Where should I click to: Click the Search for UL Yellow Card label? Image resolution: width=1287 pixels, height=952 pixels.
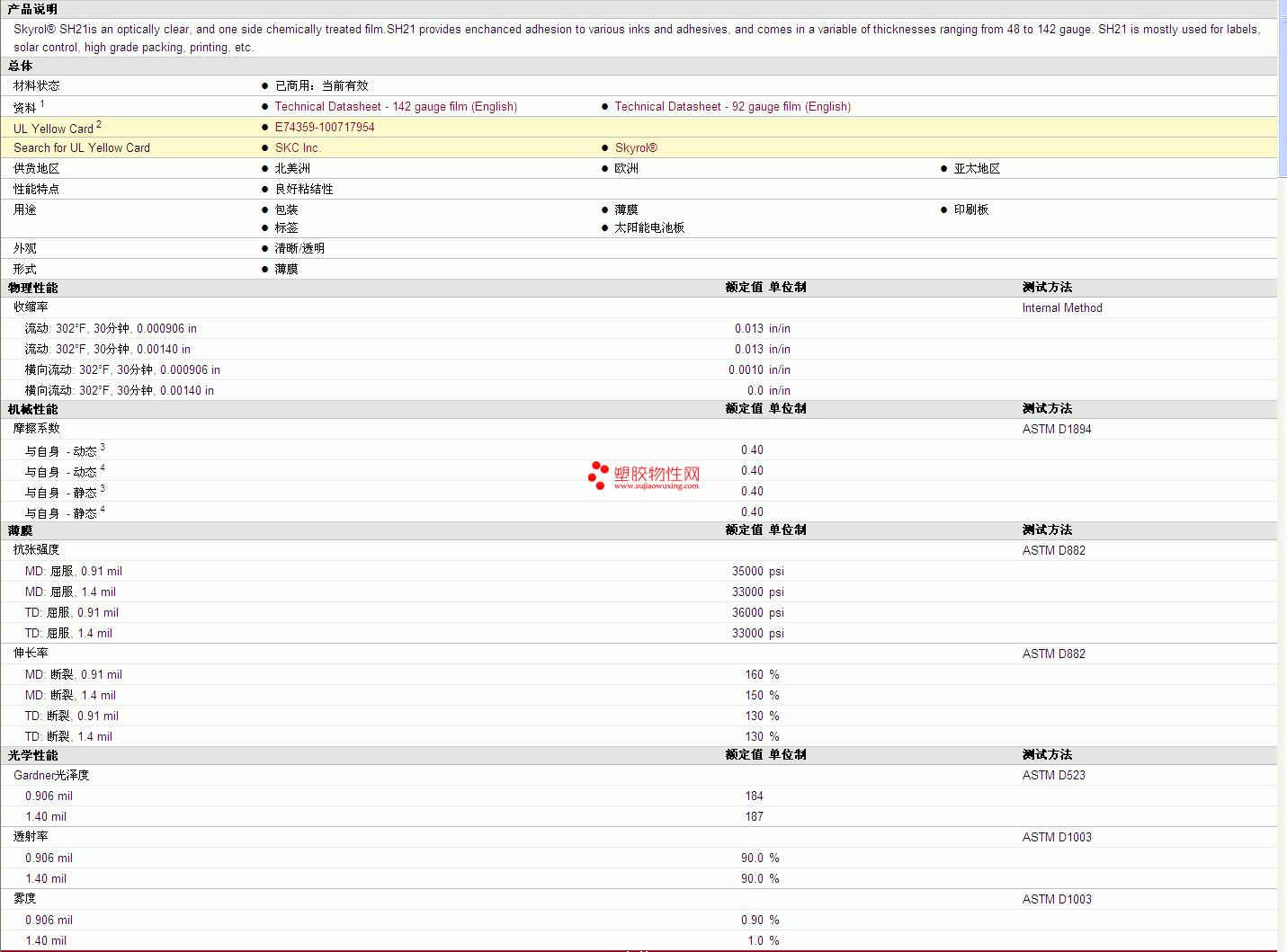click(82, 148)
